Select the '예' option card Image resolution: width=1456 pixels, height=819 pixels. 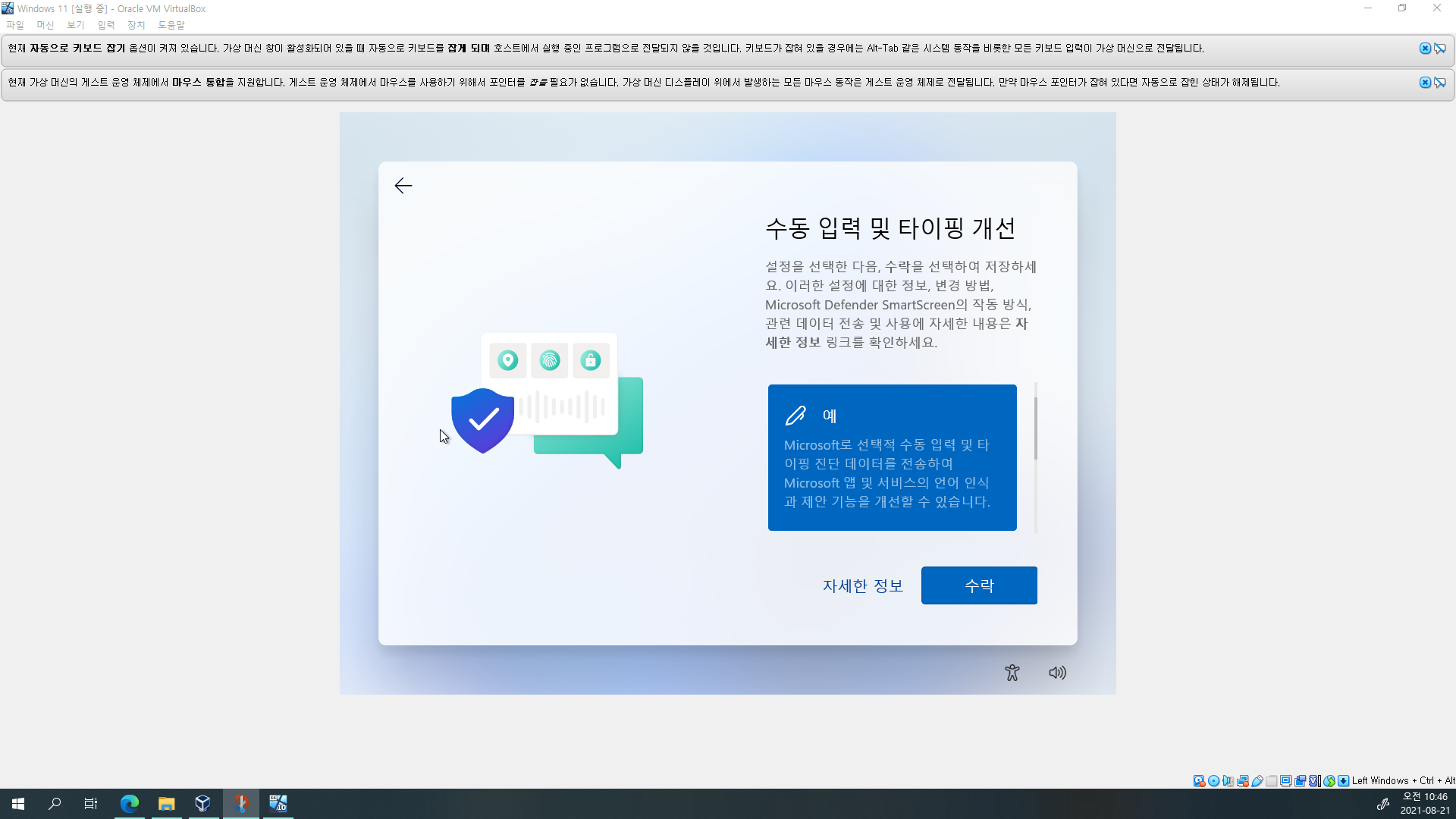pos(892,457)
